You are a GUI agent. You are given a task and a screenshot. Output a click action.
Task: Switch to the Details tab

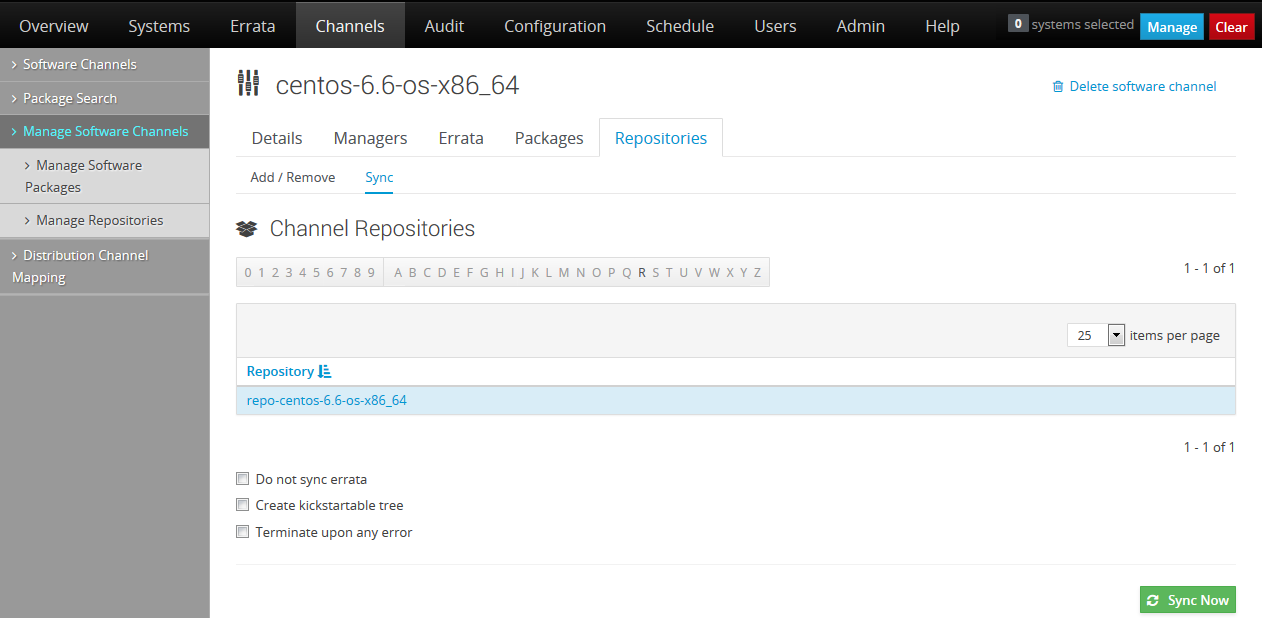[277, 138]
